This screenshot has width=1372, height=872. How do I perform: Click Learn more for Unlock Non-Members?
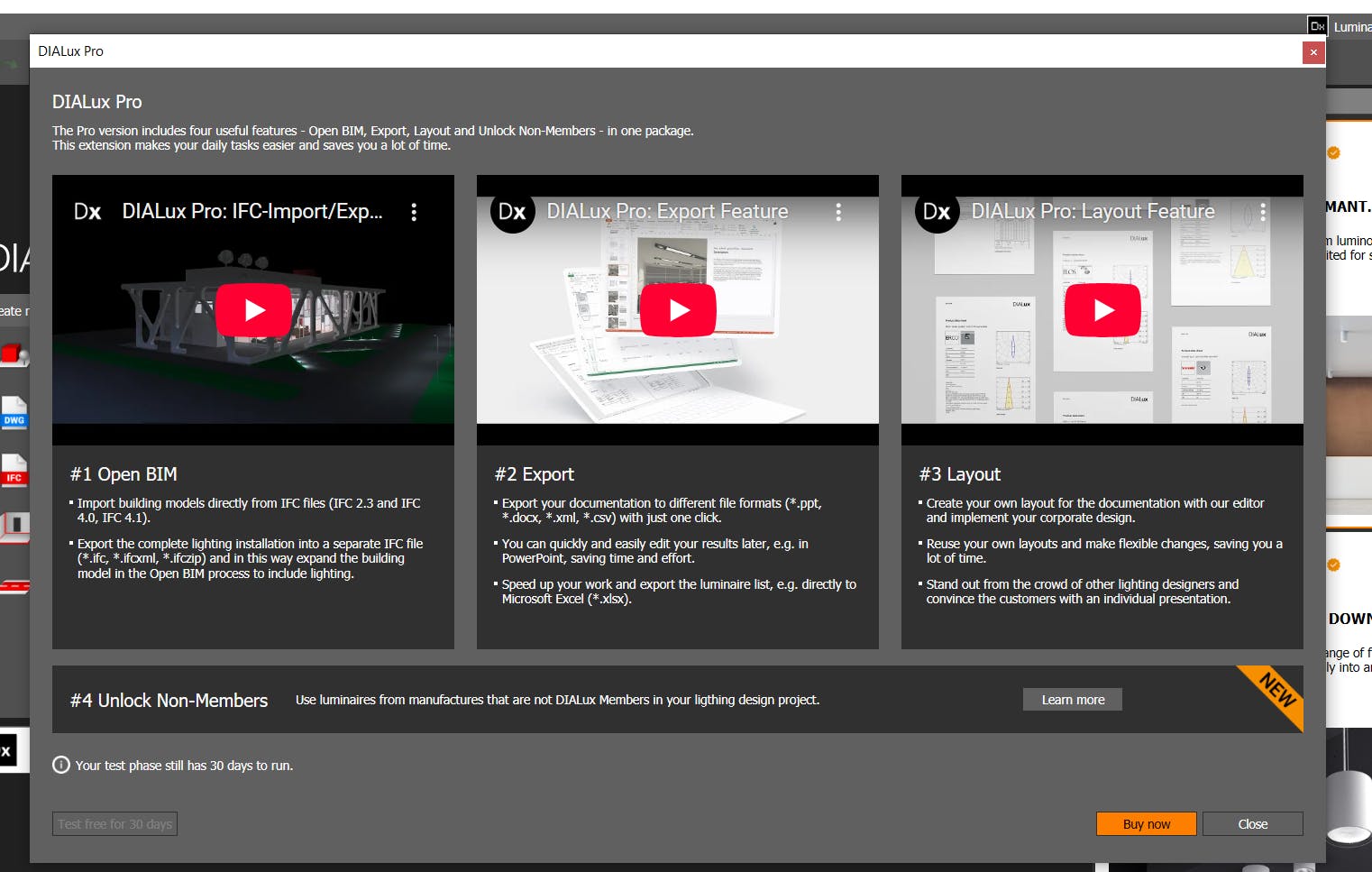coord(1073,700)
